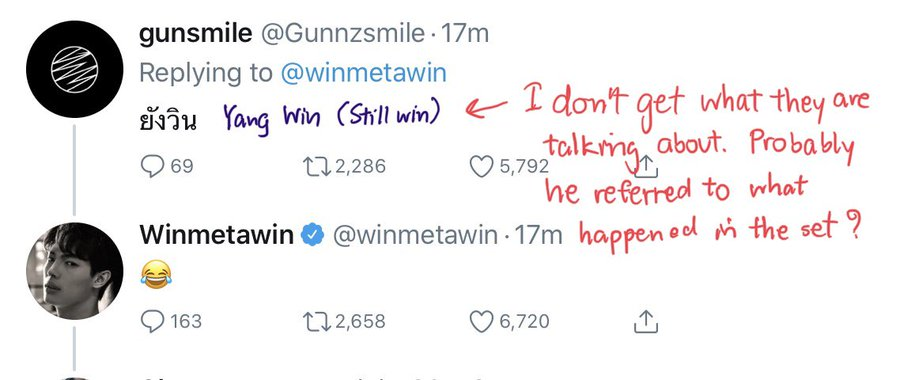Like gunsmile's tweet with 5,792 likes
Viewport: 900px width, 380px height.
509,166
